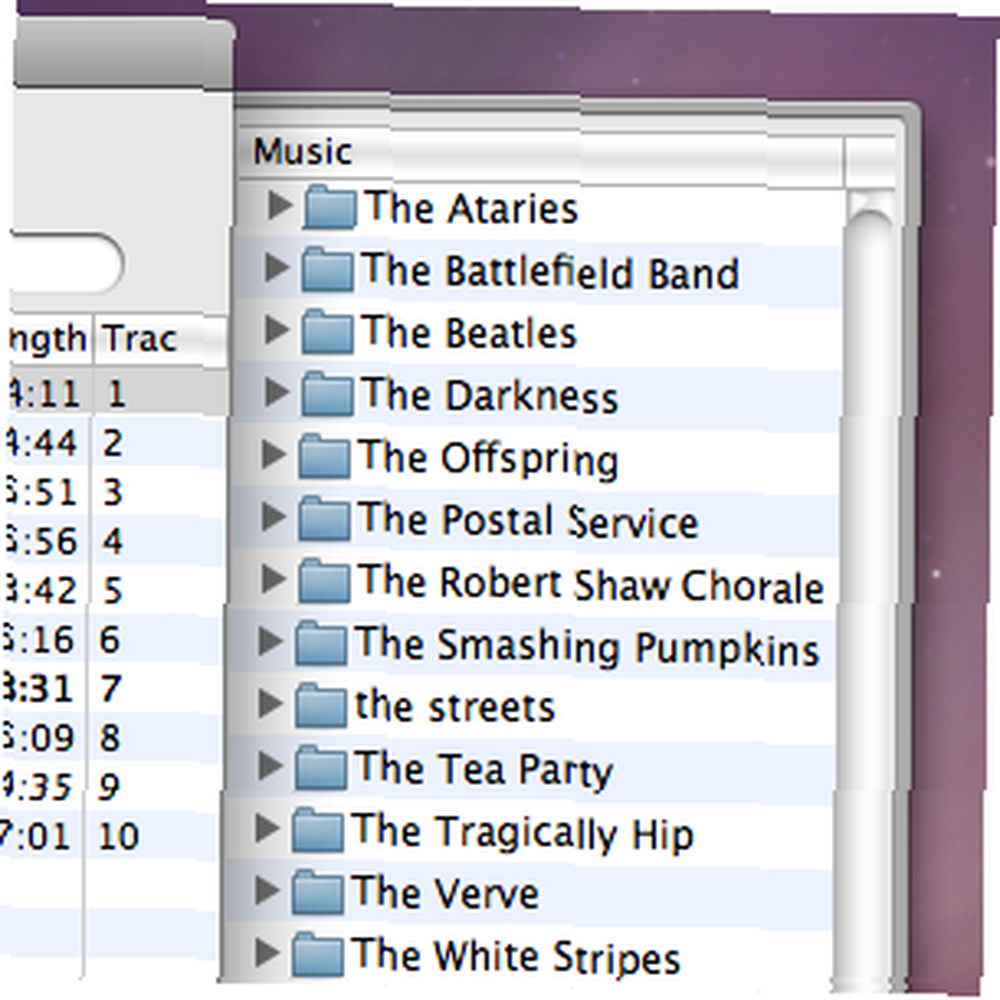Viewport: 1000px width, 1000px height.
Task: Select 'The Battlefield Band' row text
Action: (550, 272)
